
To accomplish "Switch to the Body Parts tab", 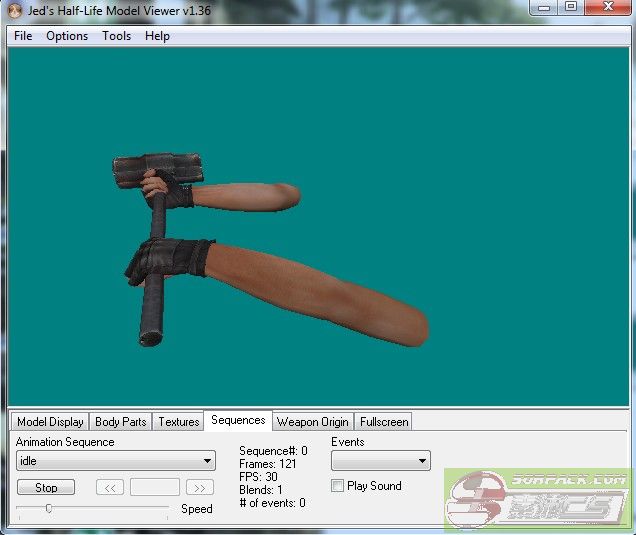I will 120,422.
